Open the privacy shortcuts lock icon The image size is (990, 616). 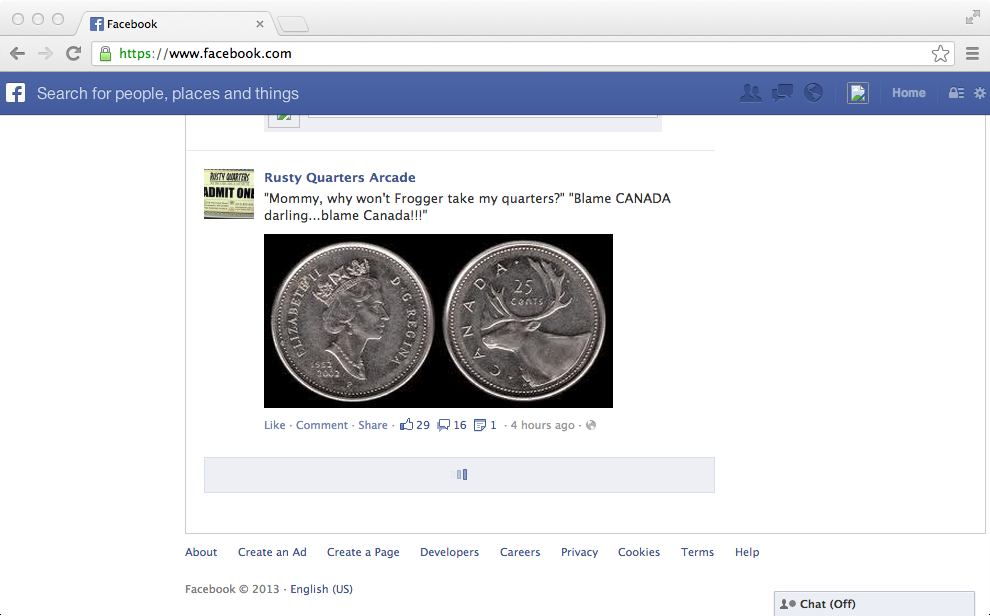tap(956, 93)
